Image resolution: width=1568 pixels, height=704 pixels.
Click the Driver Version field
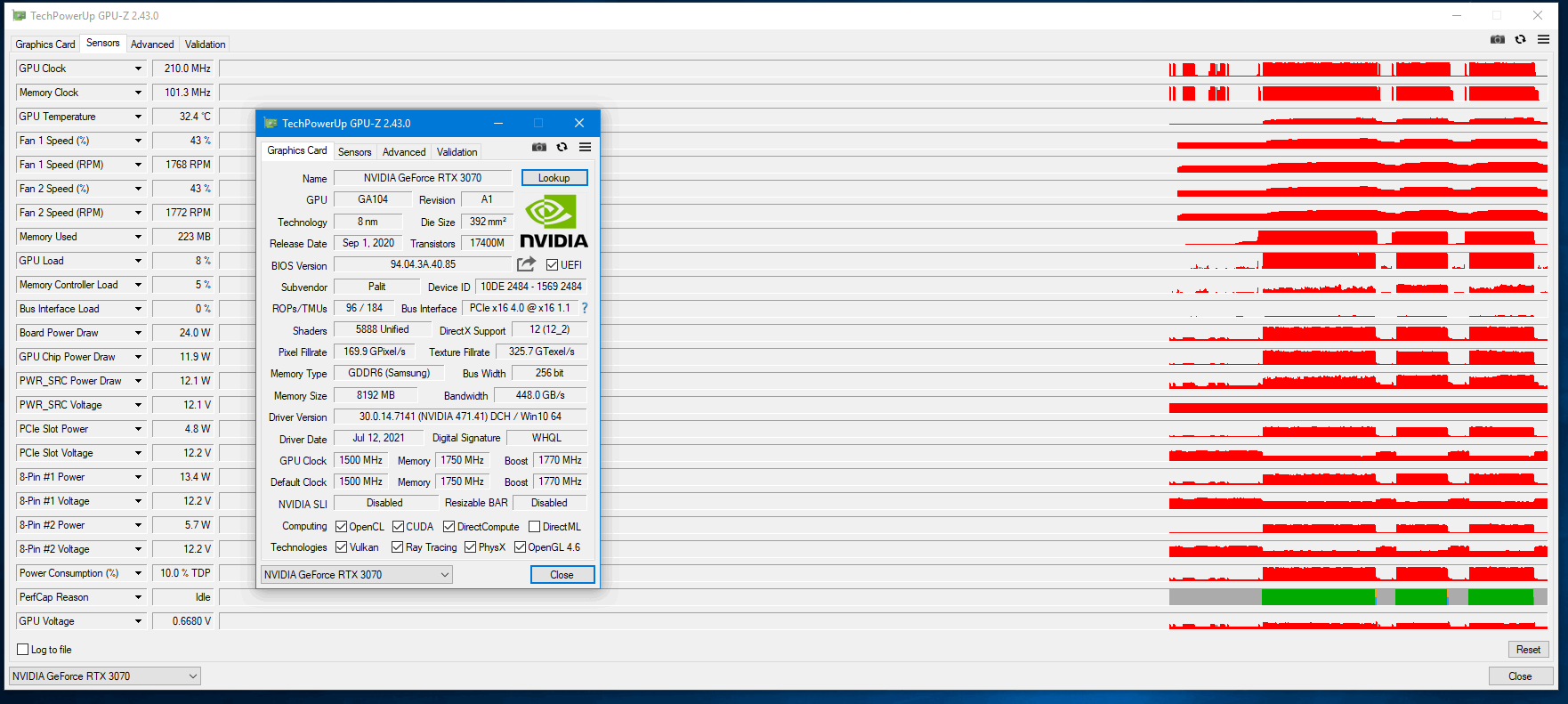point(460,417)
